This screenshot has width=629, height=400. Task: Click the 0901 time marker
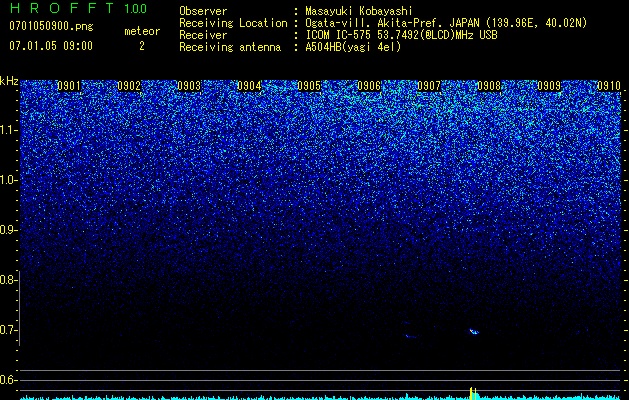pos(69,86)
